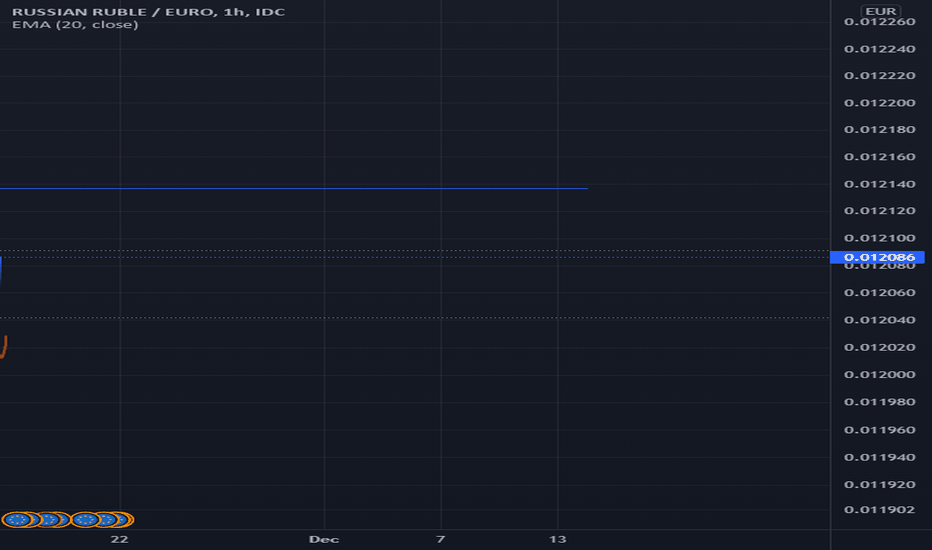Viewport: 932px width, 550px height.
Task: Click the 13 date label on time axis
Action: coord(558,539)
